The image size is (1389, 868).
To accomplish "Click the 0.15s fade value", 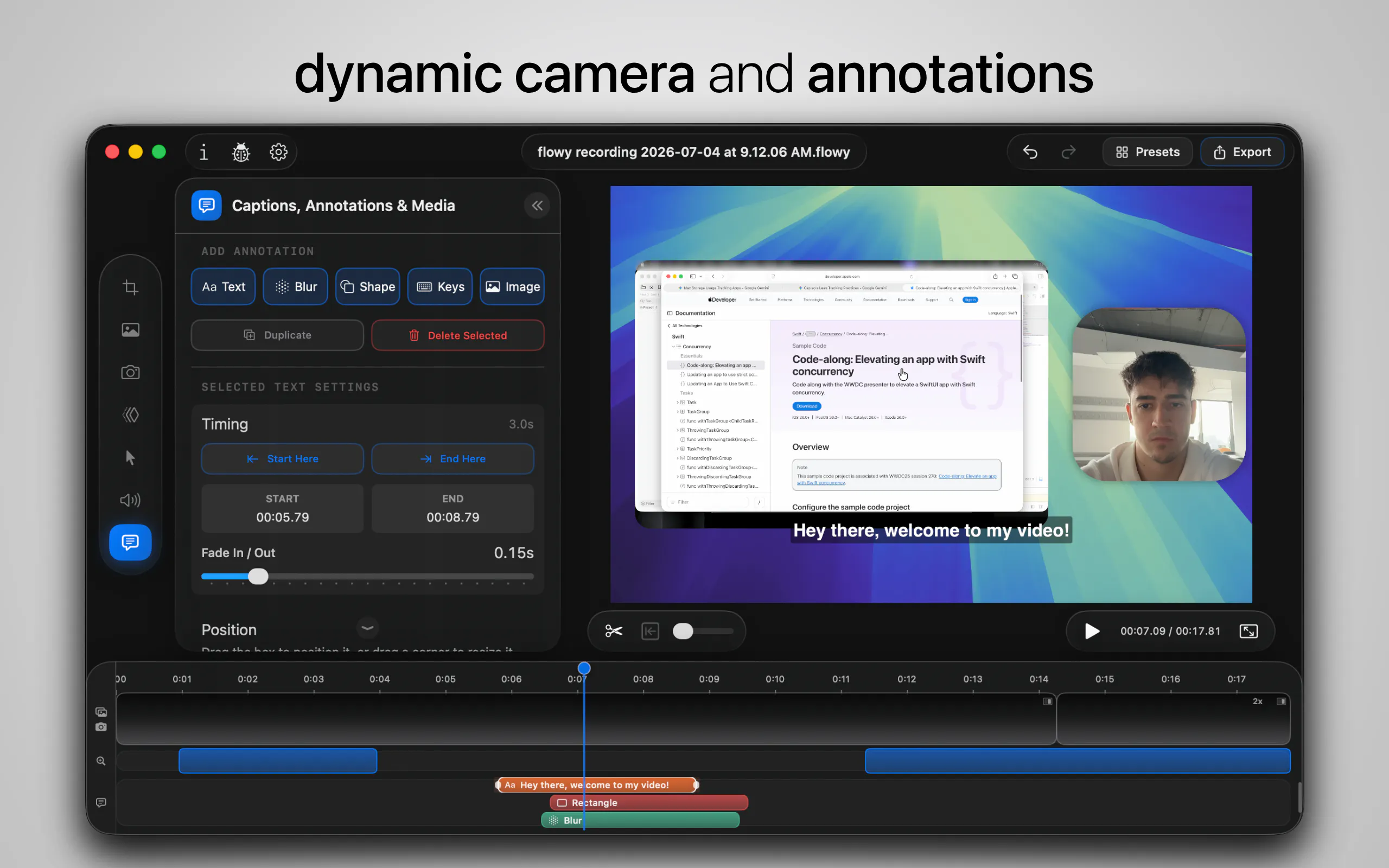I will [x=514, y=553].
